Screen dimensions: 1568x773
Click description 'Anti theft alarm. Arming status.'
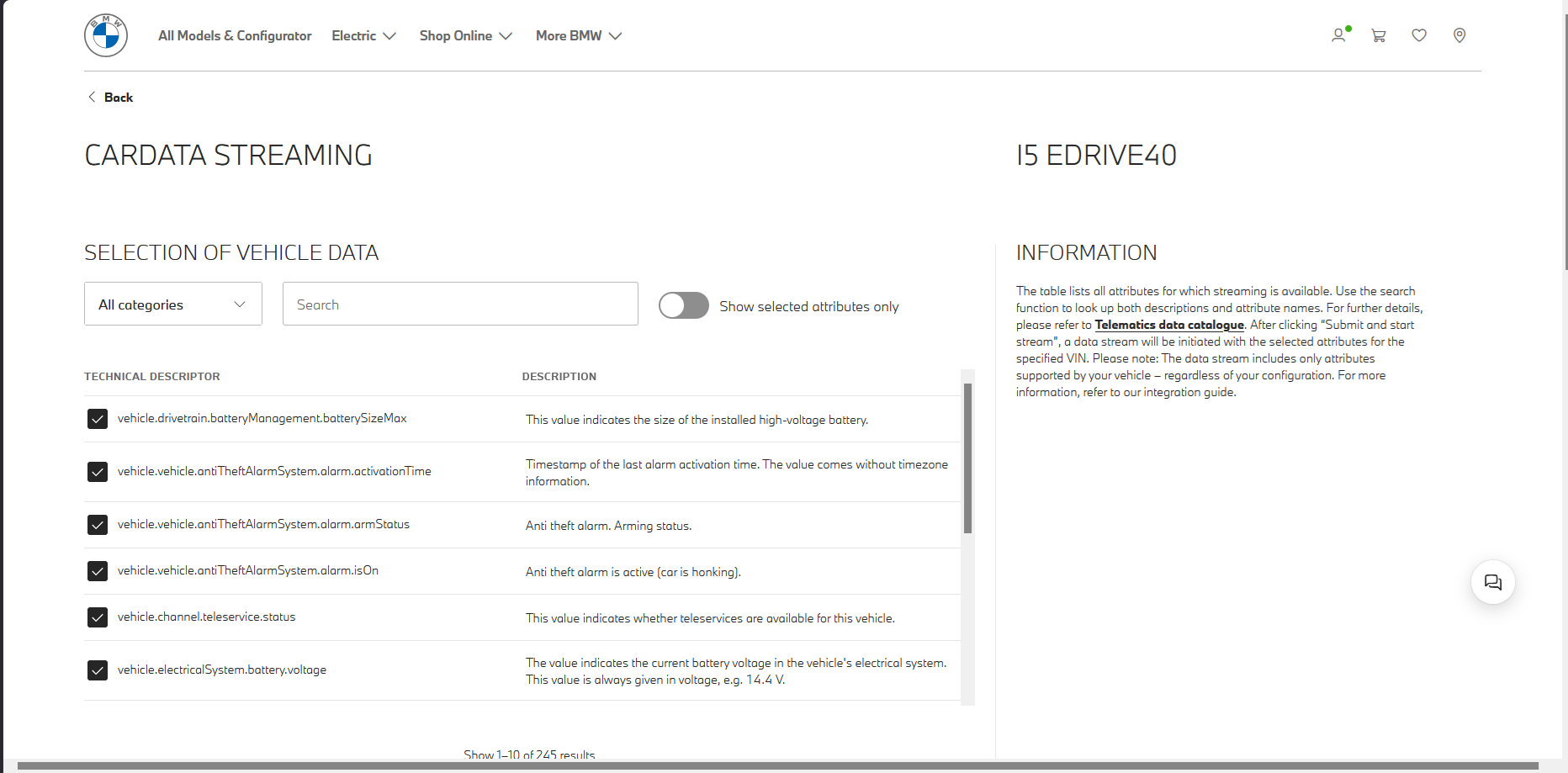(609, 526)
